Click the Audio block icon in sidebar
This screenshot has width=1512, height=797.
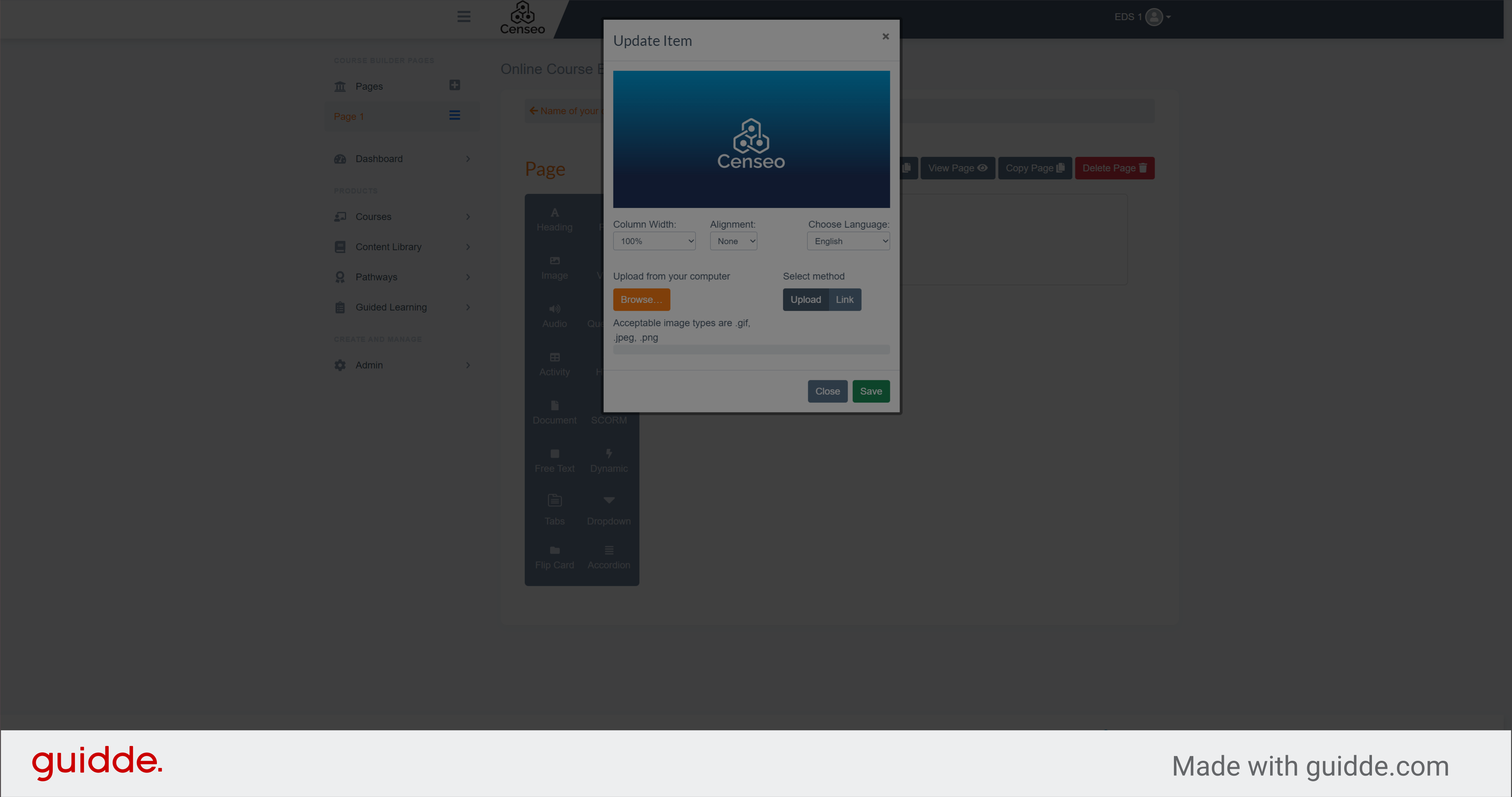(554, 316)
